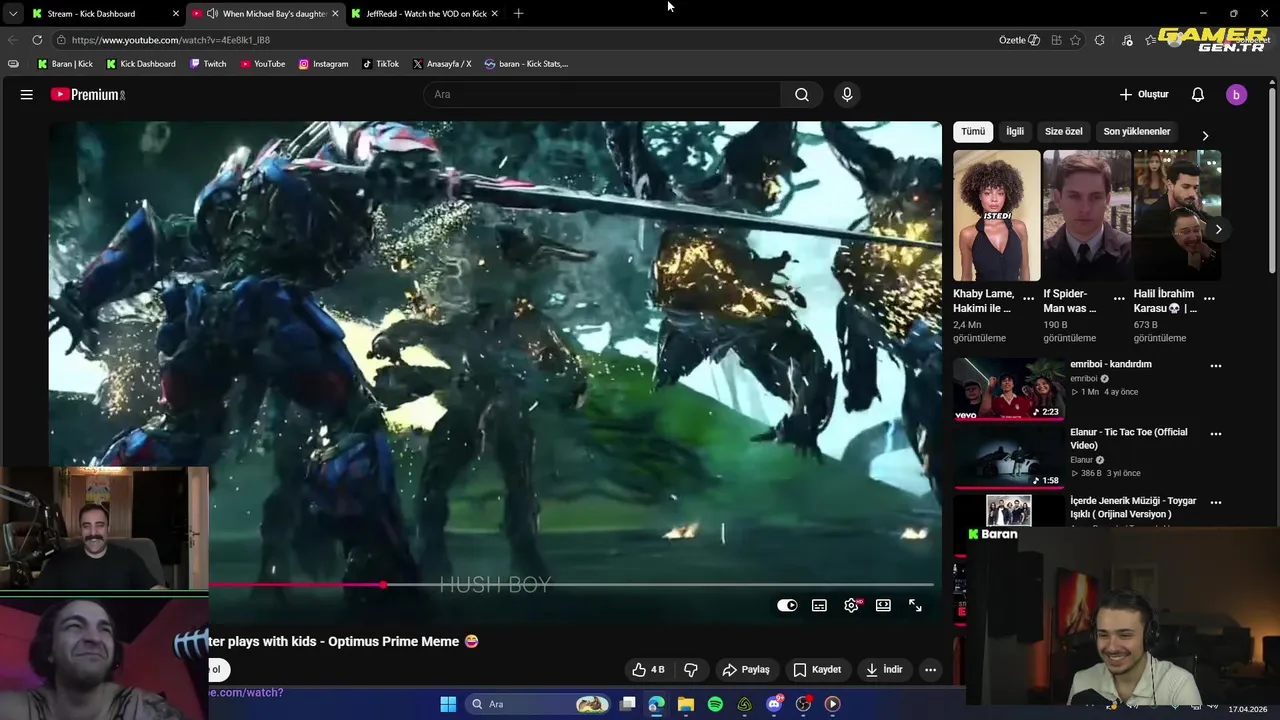
Task: Open the account avatar menu
Action: [x=1236, y=94]
